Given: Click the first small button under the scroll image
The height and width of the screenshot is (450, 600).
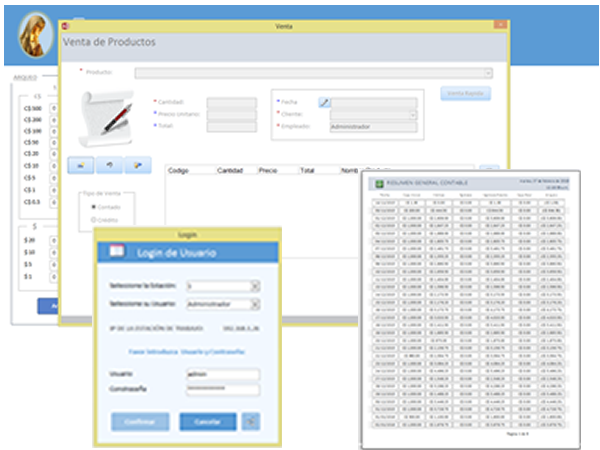Looking at the screenshot, I should click(79, 164).
